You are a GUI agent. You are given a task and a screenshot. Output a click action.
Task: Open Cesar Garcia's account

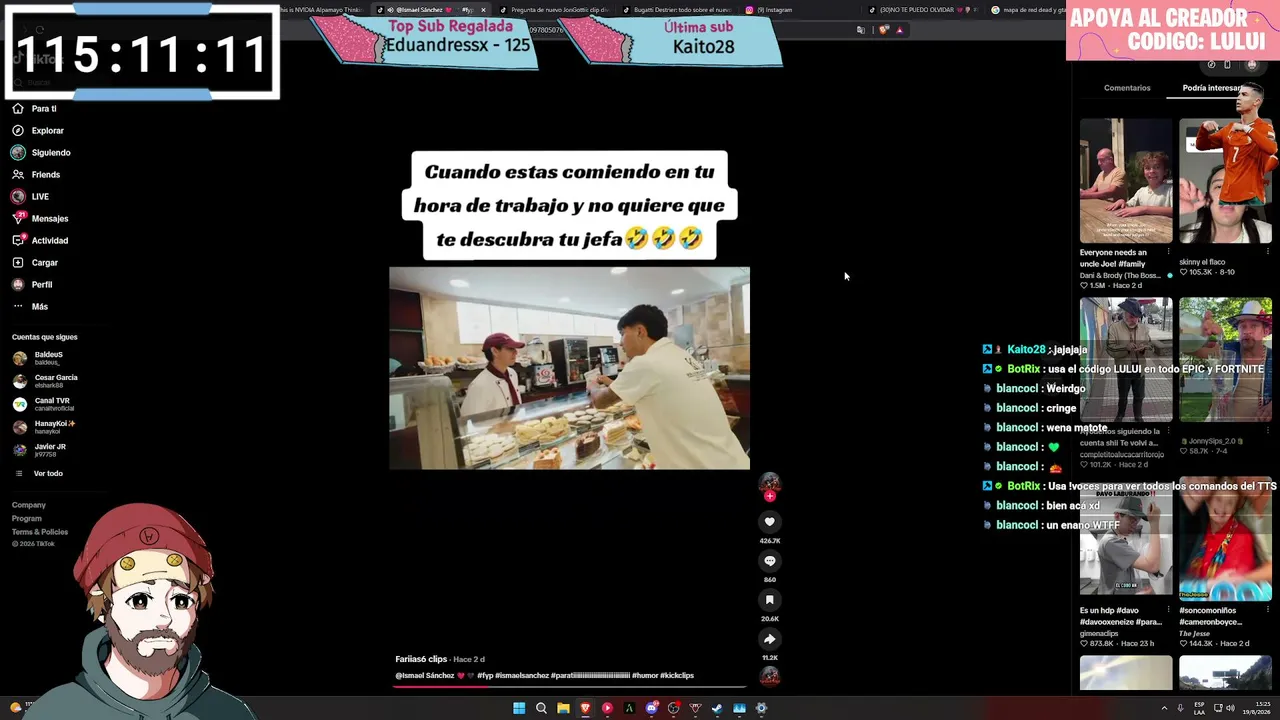coord(45,381)
